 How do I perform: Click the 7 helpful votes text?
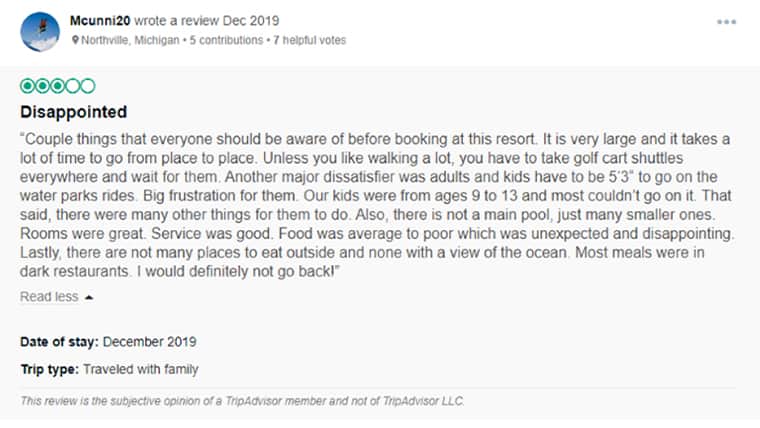coord(309,40)
